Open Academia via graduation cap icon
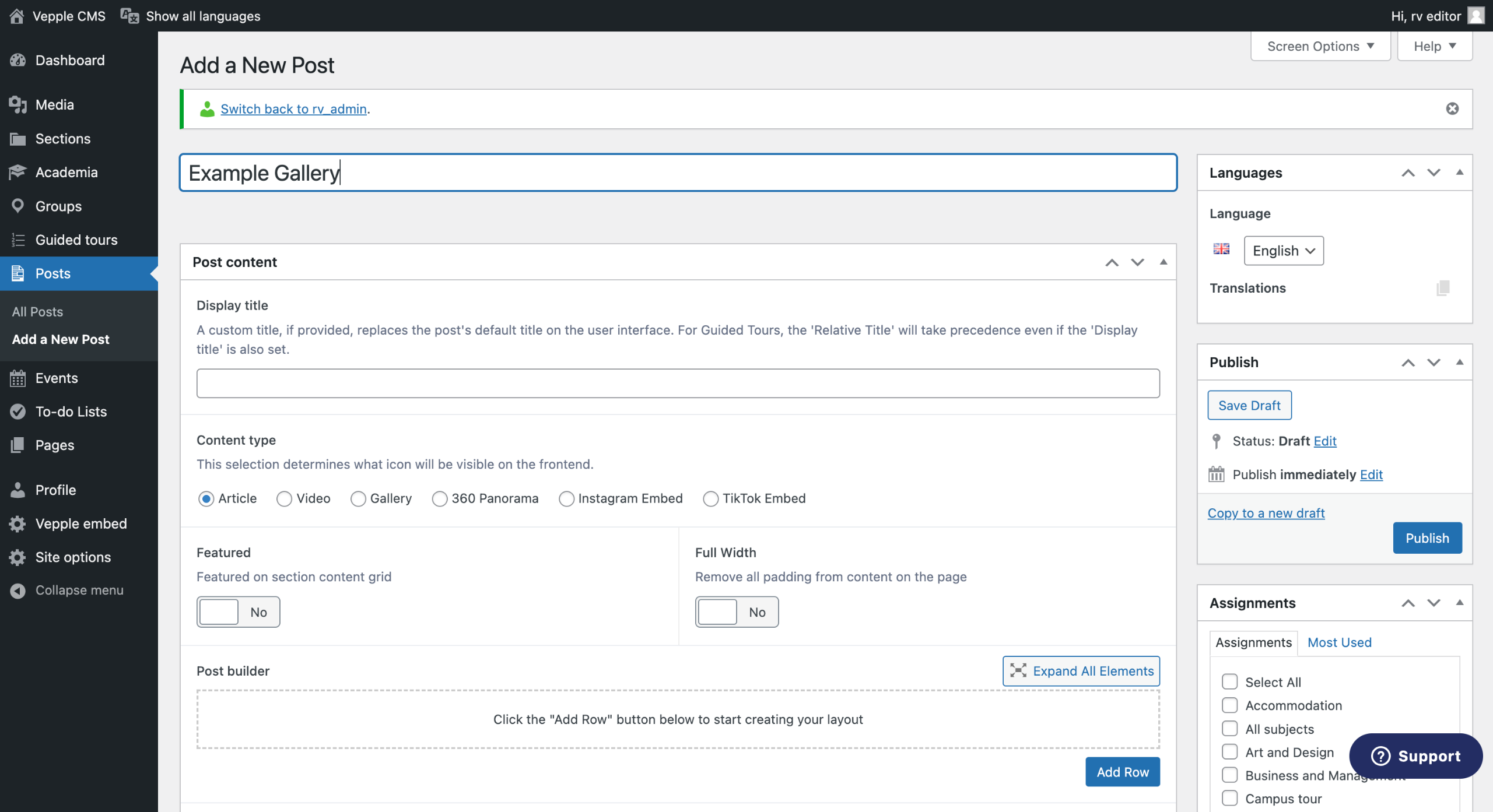The width and height of the screenshot is (1493, 812). 17,172
